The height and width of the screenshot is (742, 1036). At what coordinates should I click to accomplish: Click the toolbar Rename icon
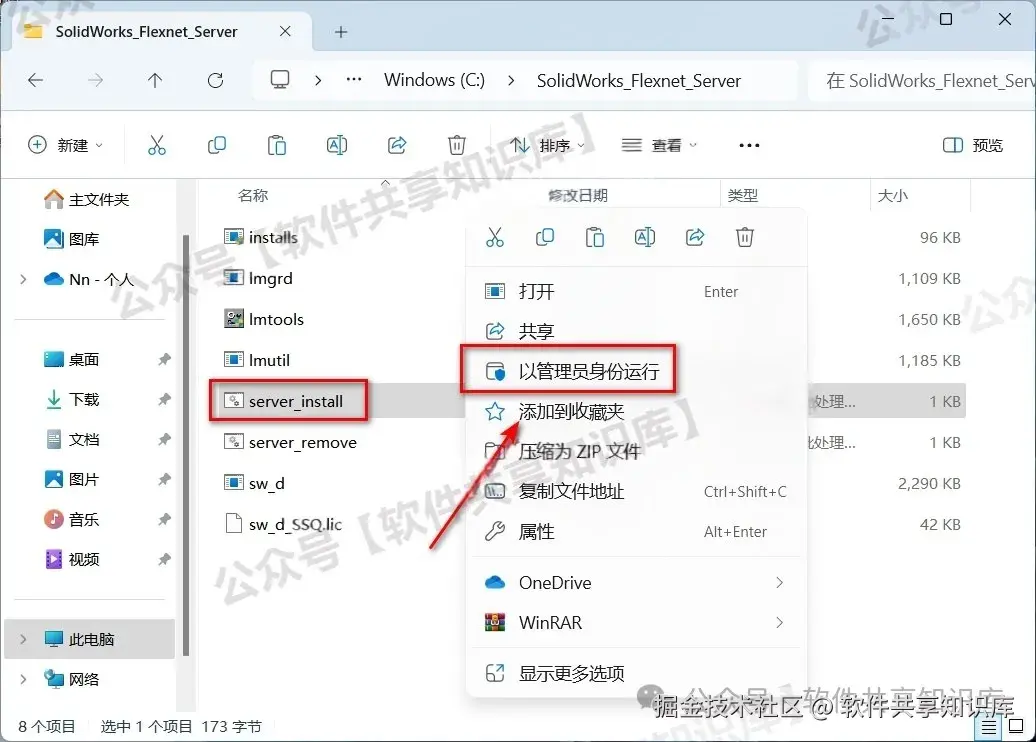[x=337, y=145]
